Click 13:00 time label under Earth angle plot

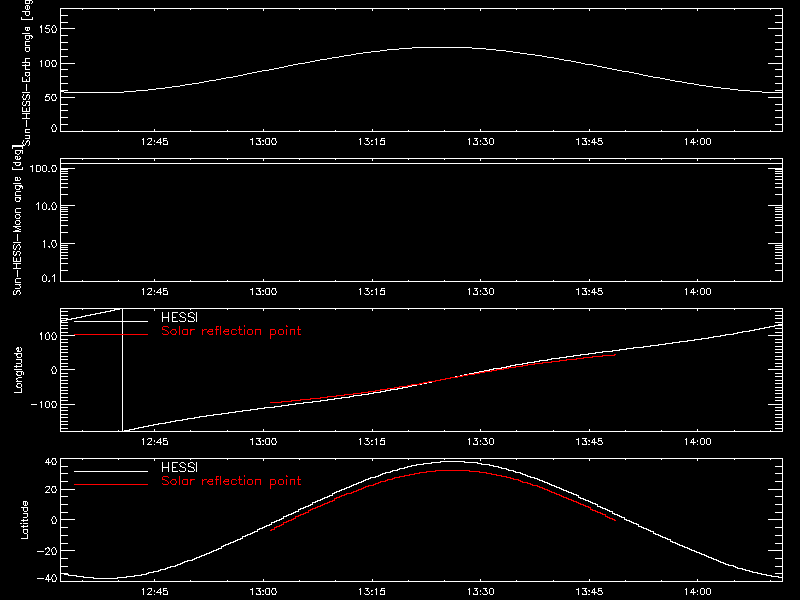point(263,141)
